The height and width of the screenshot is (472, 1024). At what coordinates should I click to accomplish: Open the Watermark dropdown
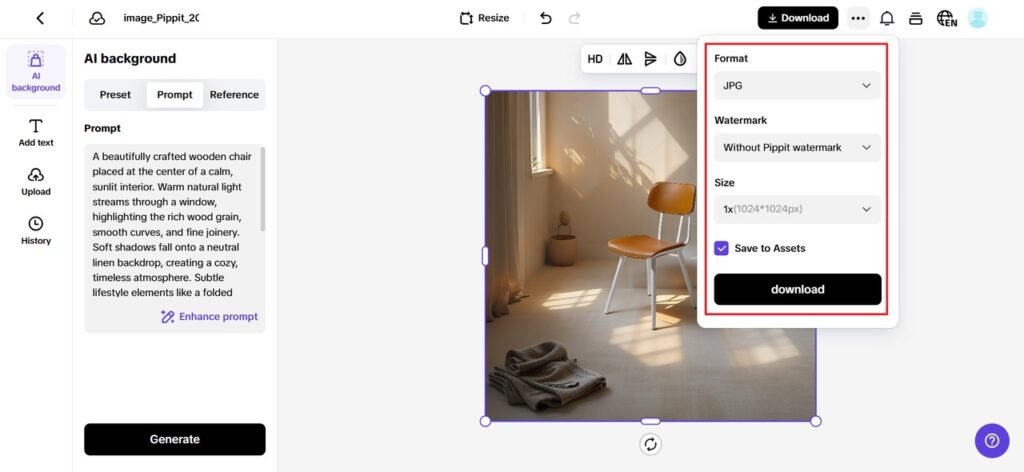coord(797,148)
